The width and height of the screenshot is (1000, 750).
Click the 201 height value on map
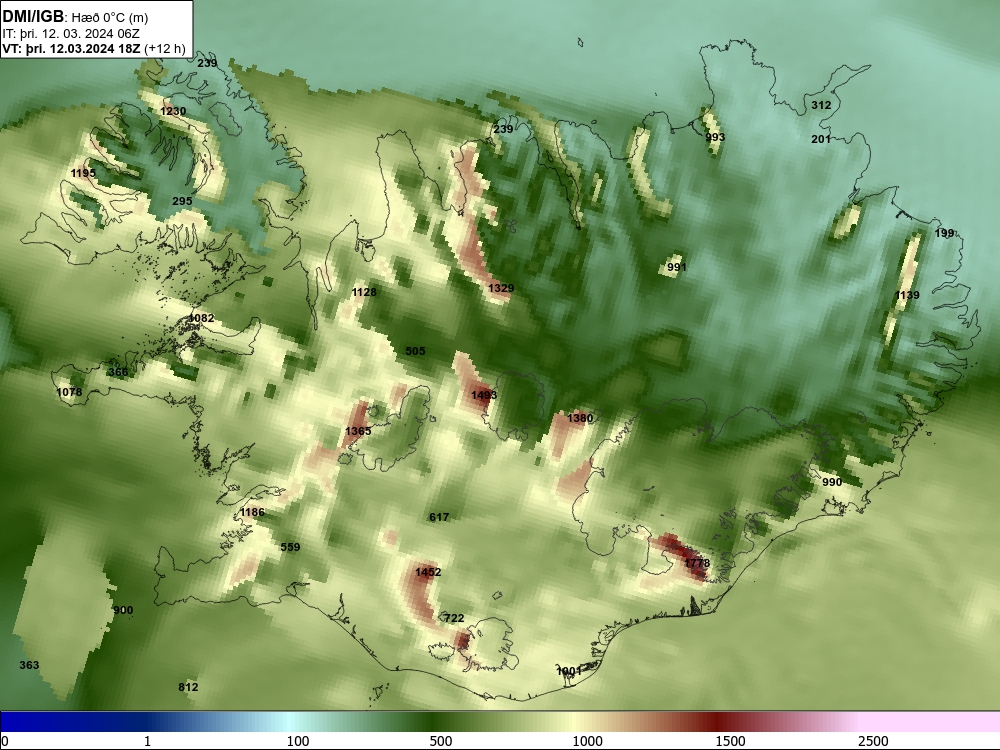tap(821, 138)
